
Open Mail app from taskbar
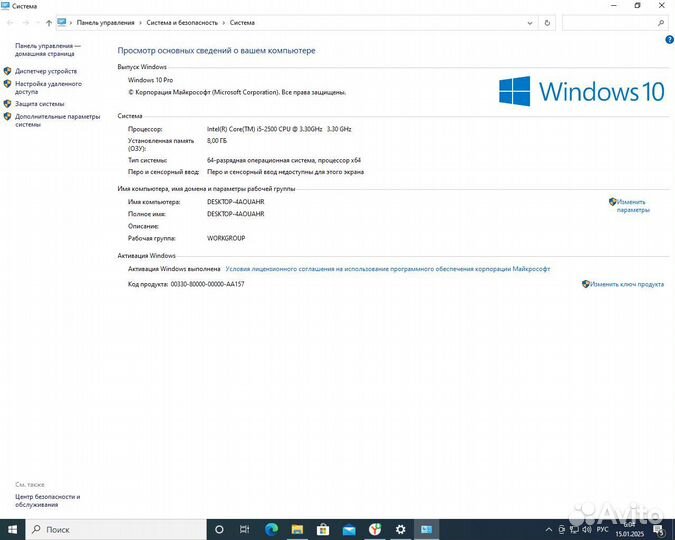tap(349, 529)
